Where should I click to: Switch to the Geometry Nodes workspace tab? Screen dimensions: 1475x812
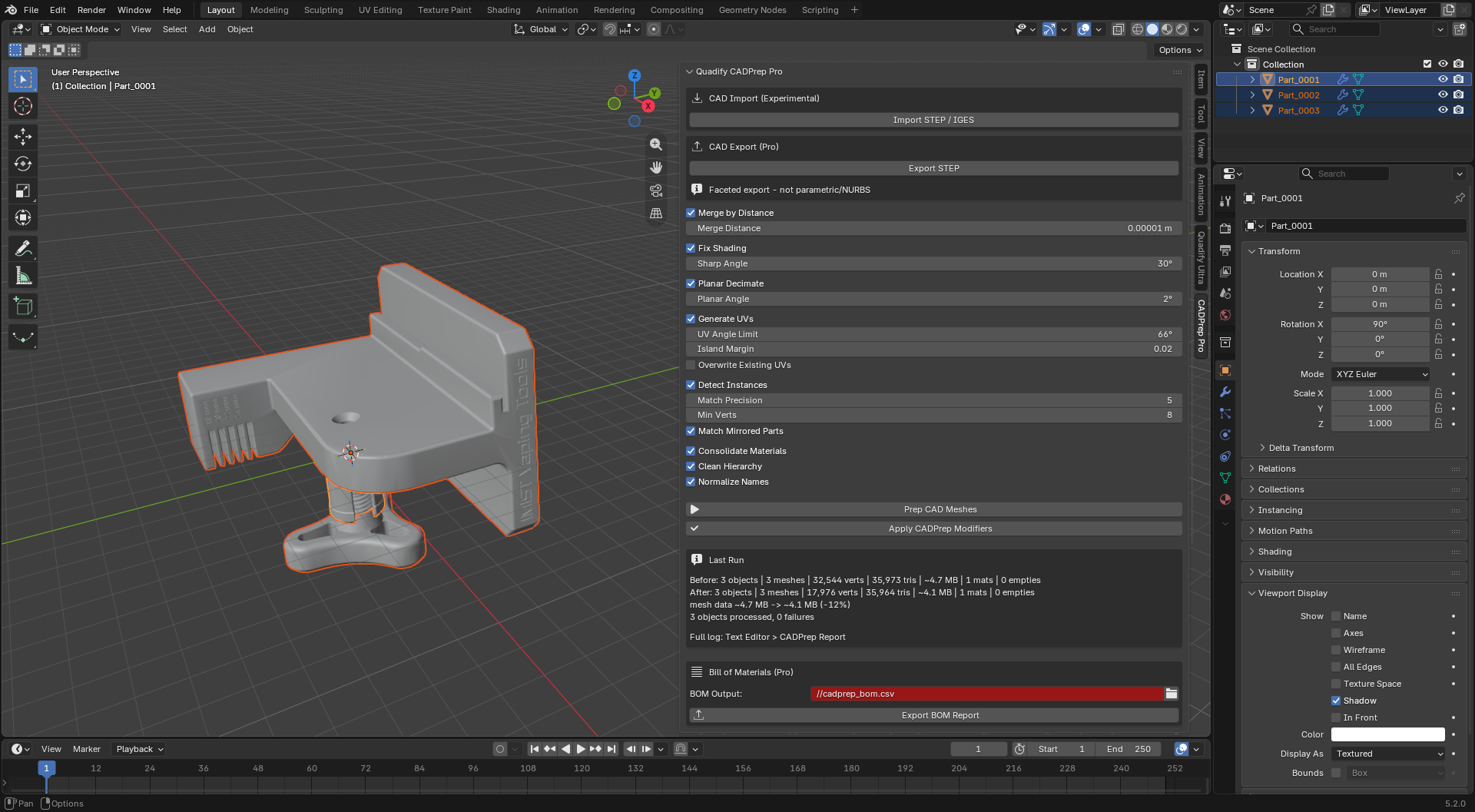752,10
